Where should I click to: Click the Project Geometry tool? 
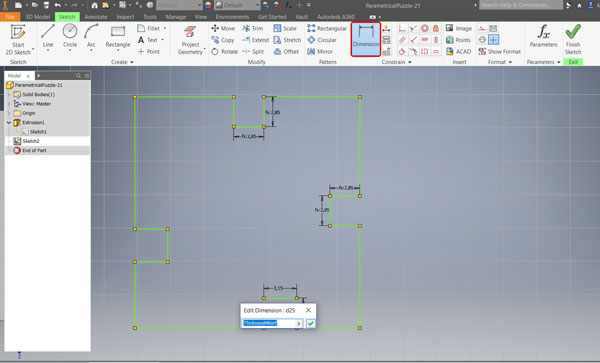coord(190,39)
